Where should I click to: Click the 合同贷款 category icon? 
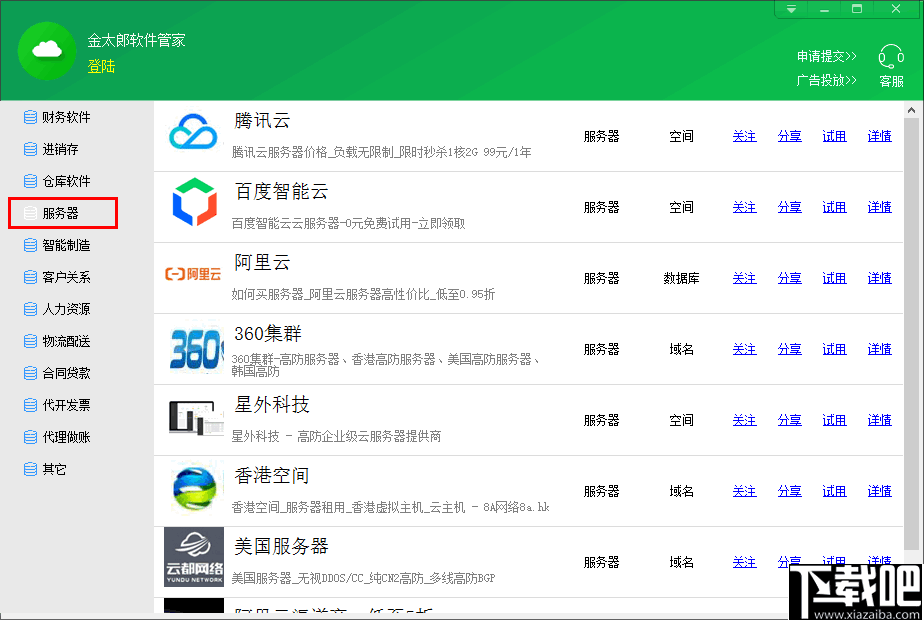point(31,373)
